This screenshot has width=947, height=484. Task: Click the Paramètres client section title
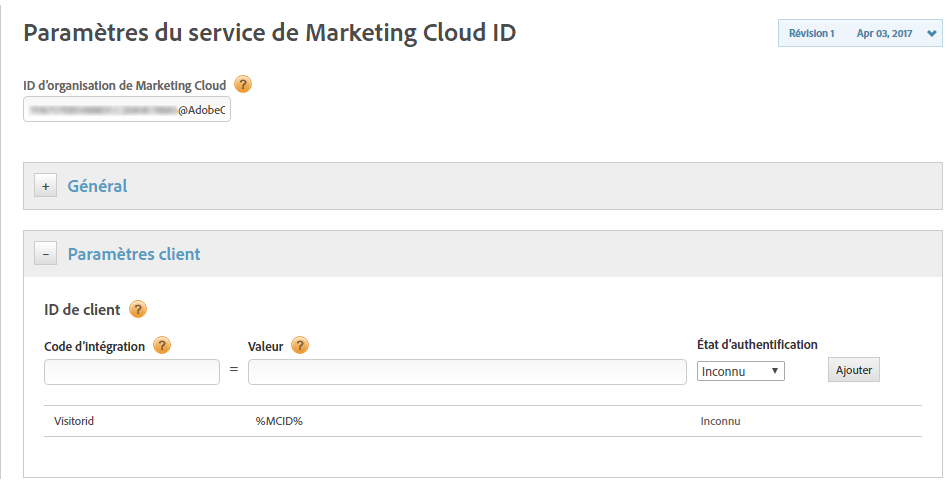(134, 254)
